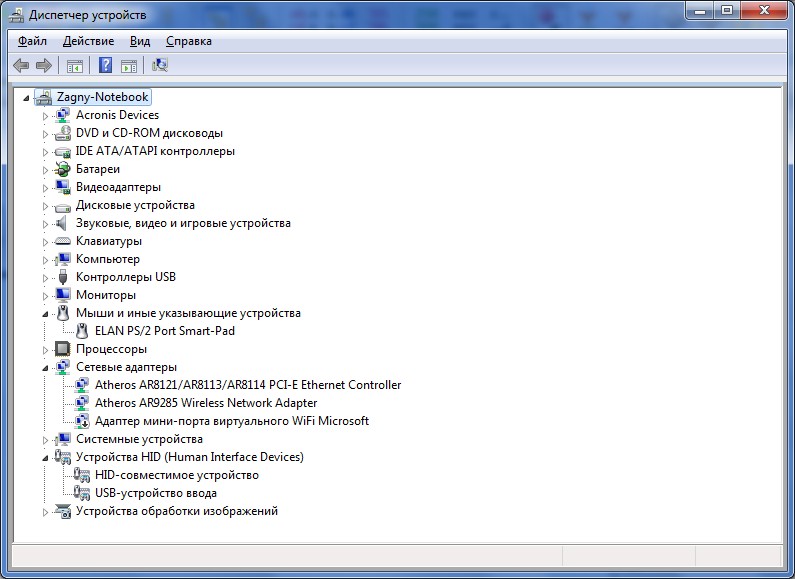Click the Контроллеры USB plug icon
This screenshot has height=579, width=795.
pos(63,277)
